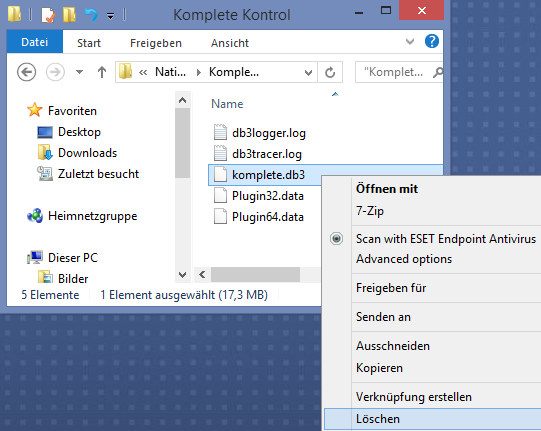This screenshot has height=431, width=541.
Task: Select the komplete.db3 file
Action: coord(268,175)
